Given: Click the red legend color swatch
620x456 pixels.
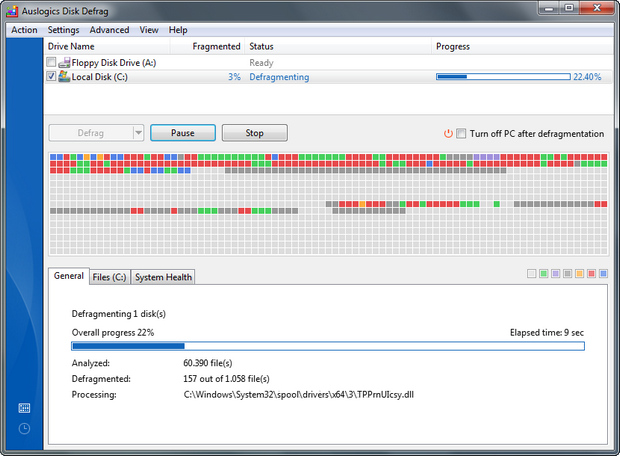Looking at the screenshot, I should tap(591, 274).
